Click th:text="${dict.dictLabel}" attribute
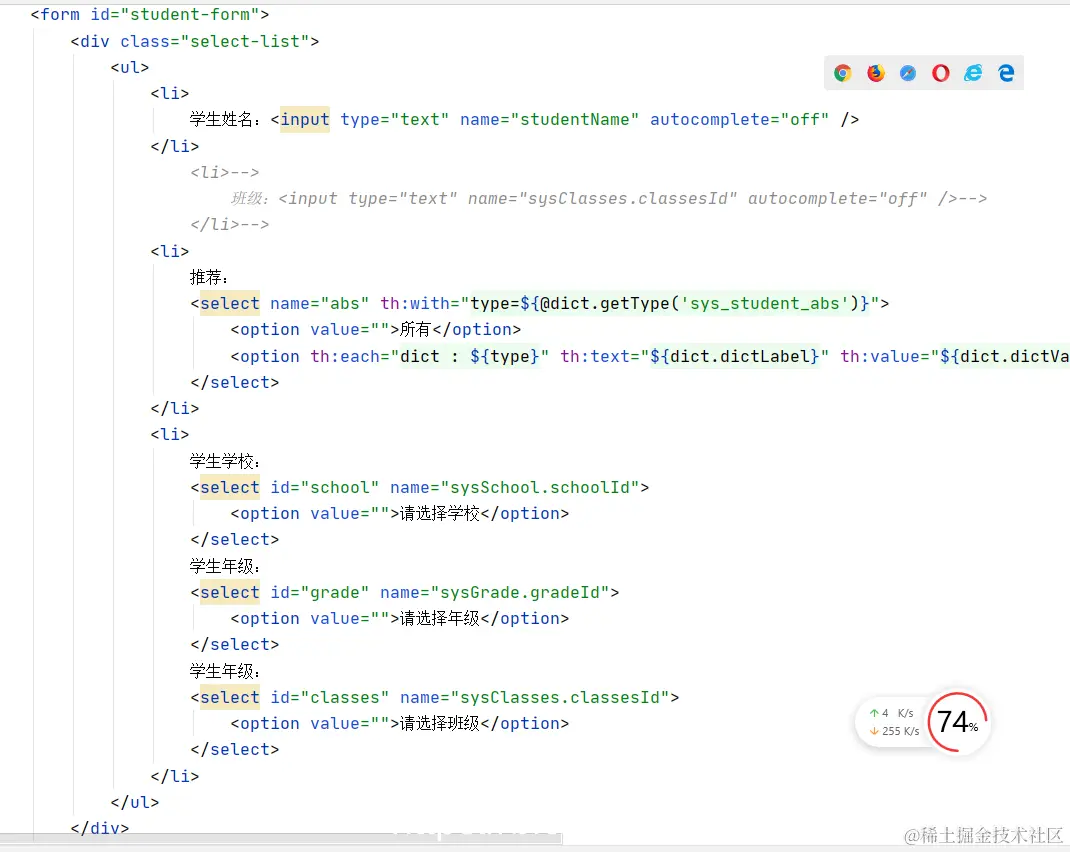This screenshot has height=852, width=1070. [x=695, y=356]
